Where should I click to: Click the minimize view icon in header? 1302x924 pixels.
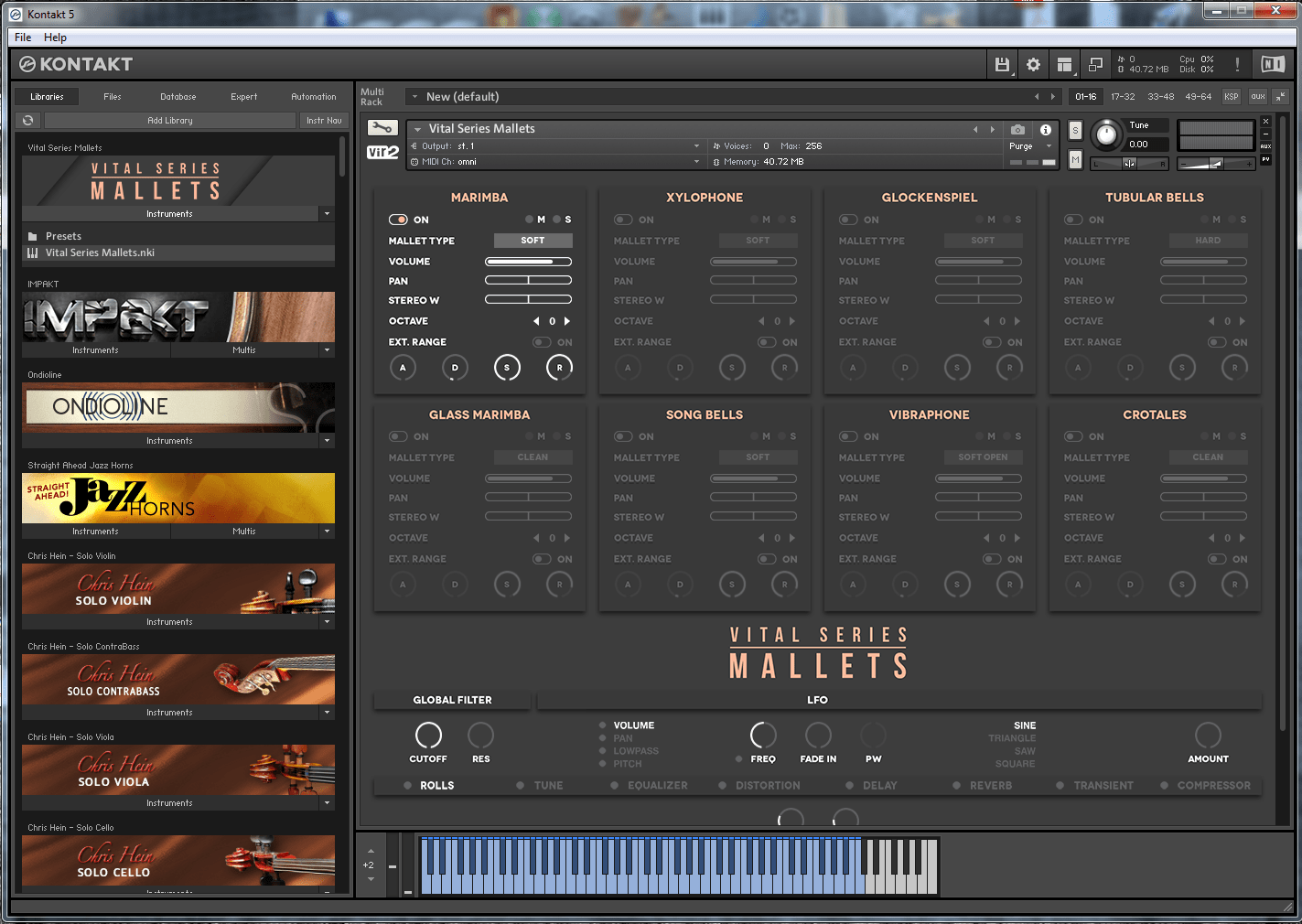[1095, 64]
